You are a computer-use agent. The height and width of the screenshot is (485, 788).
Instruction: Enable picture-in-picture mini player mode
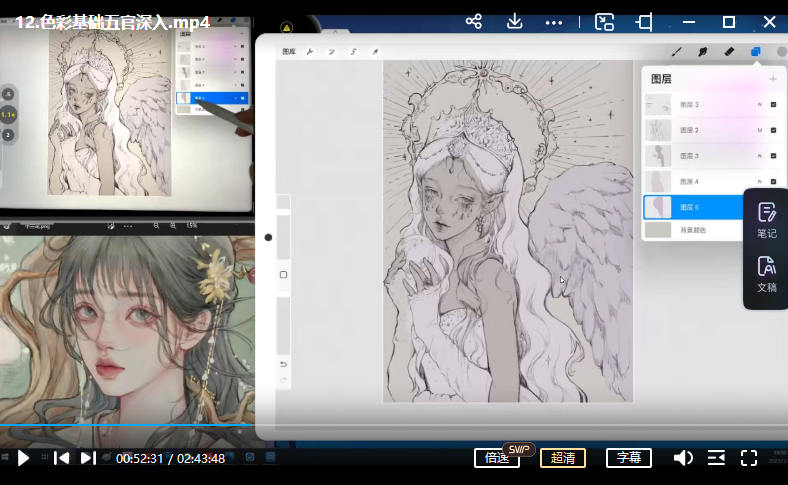click(604, 21)
